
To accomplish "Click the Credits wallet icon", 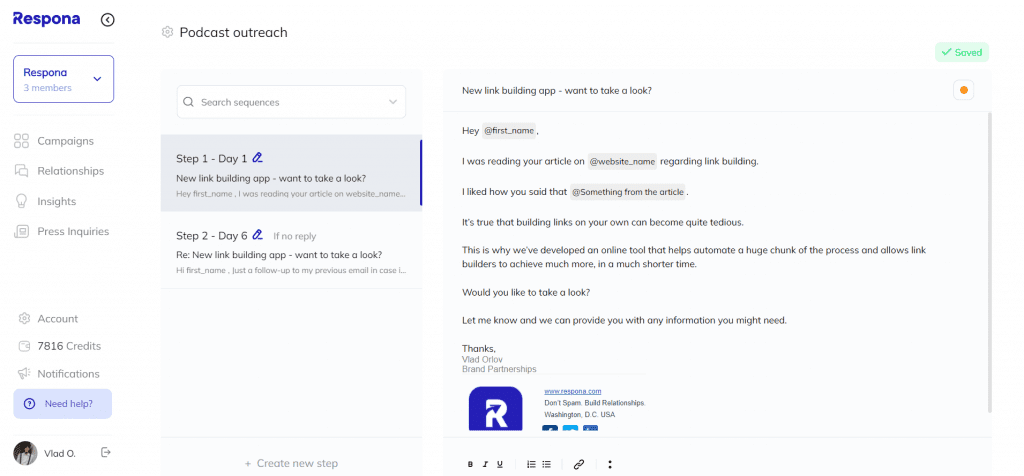I will [25, 346].
